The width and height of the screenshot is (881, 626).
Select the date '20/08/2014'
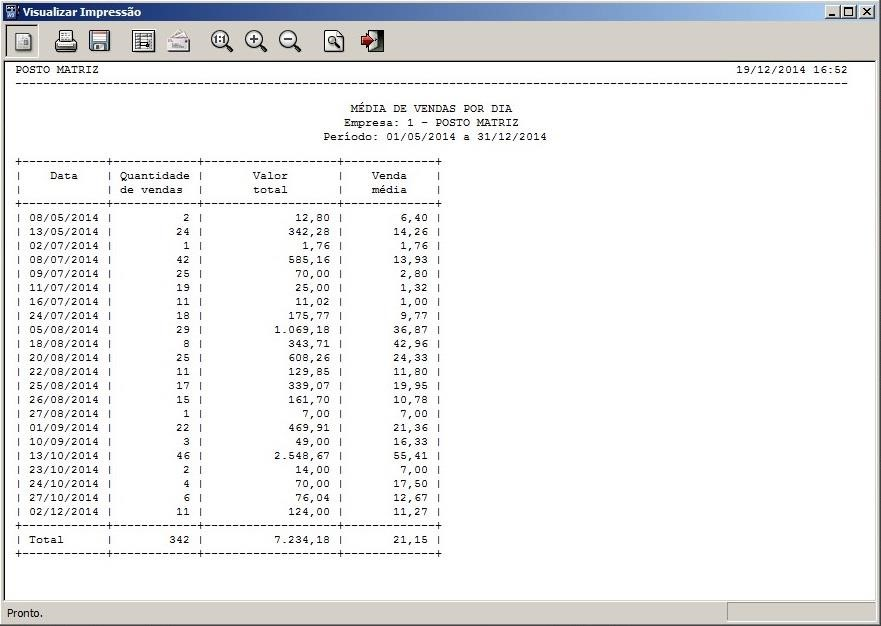coord(63,357)
